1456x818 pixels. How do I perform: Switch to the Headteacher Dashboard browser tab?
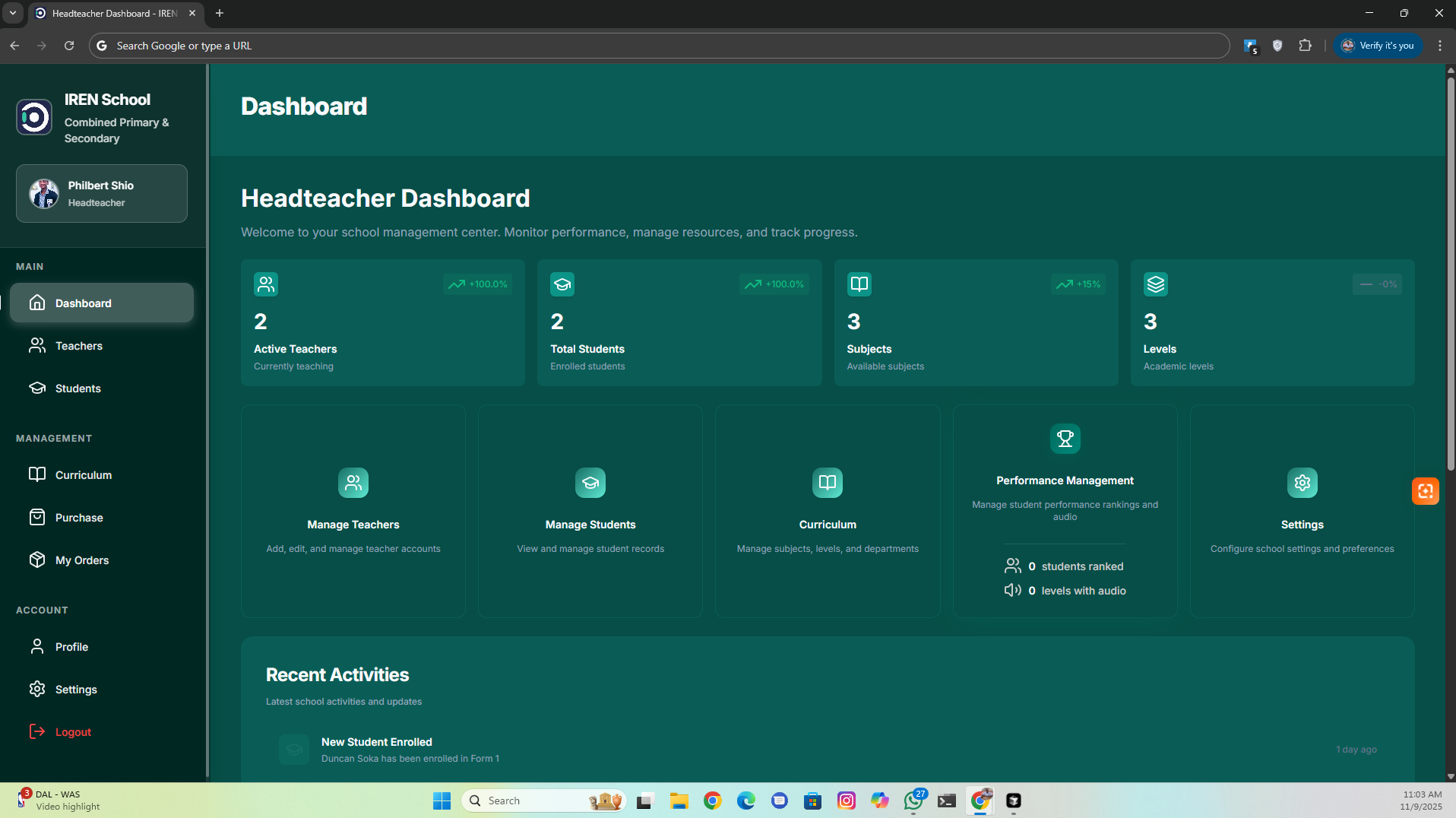[114, 13]
